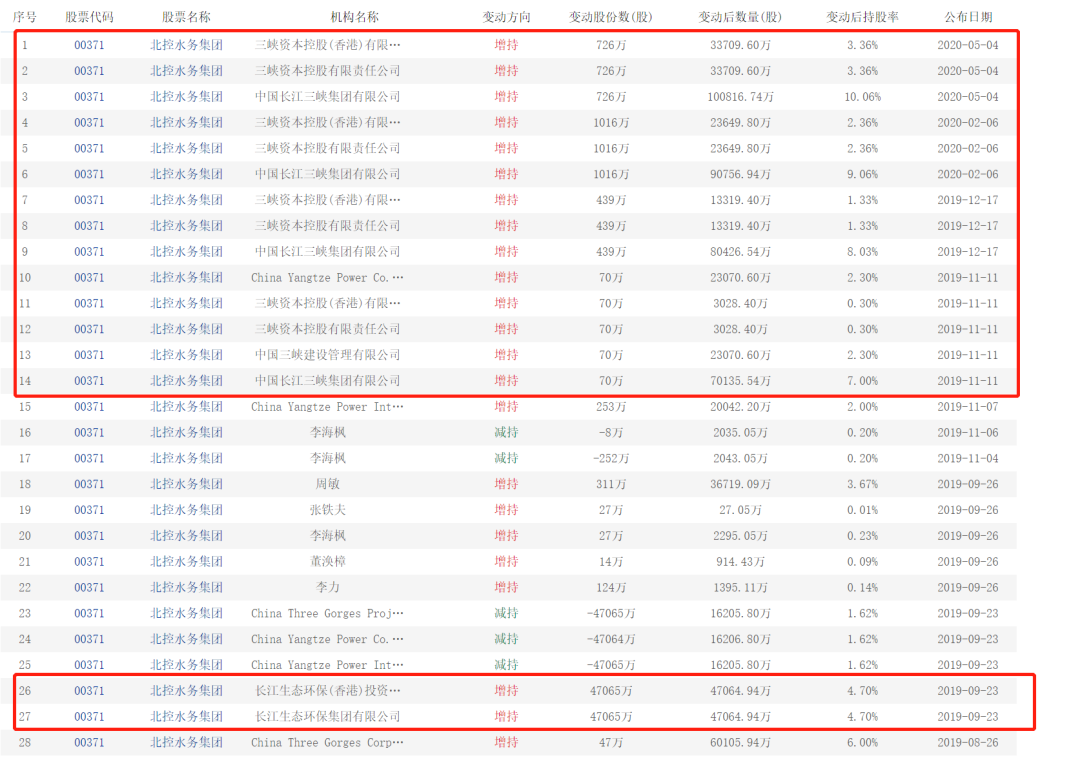Select China Three Gorges Corp in row 28

click(328, 743)
